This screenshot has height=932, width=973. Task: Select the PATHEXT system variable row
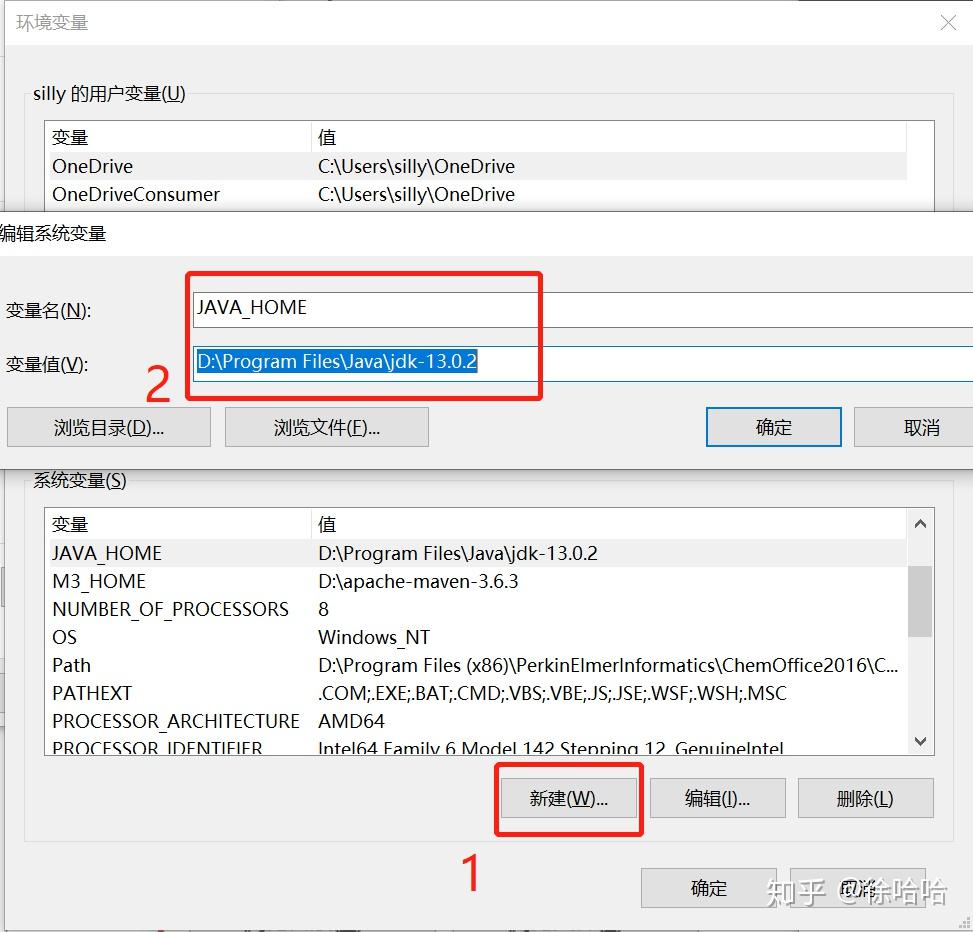click(300, 692)
